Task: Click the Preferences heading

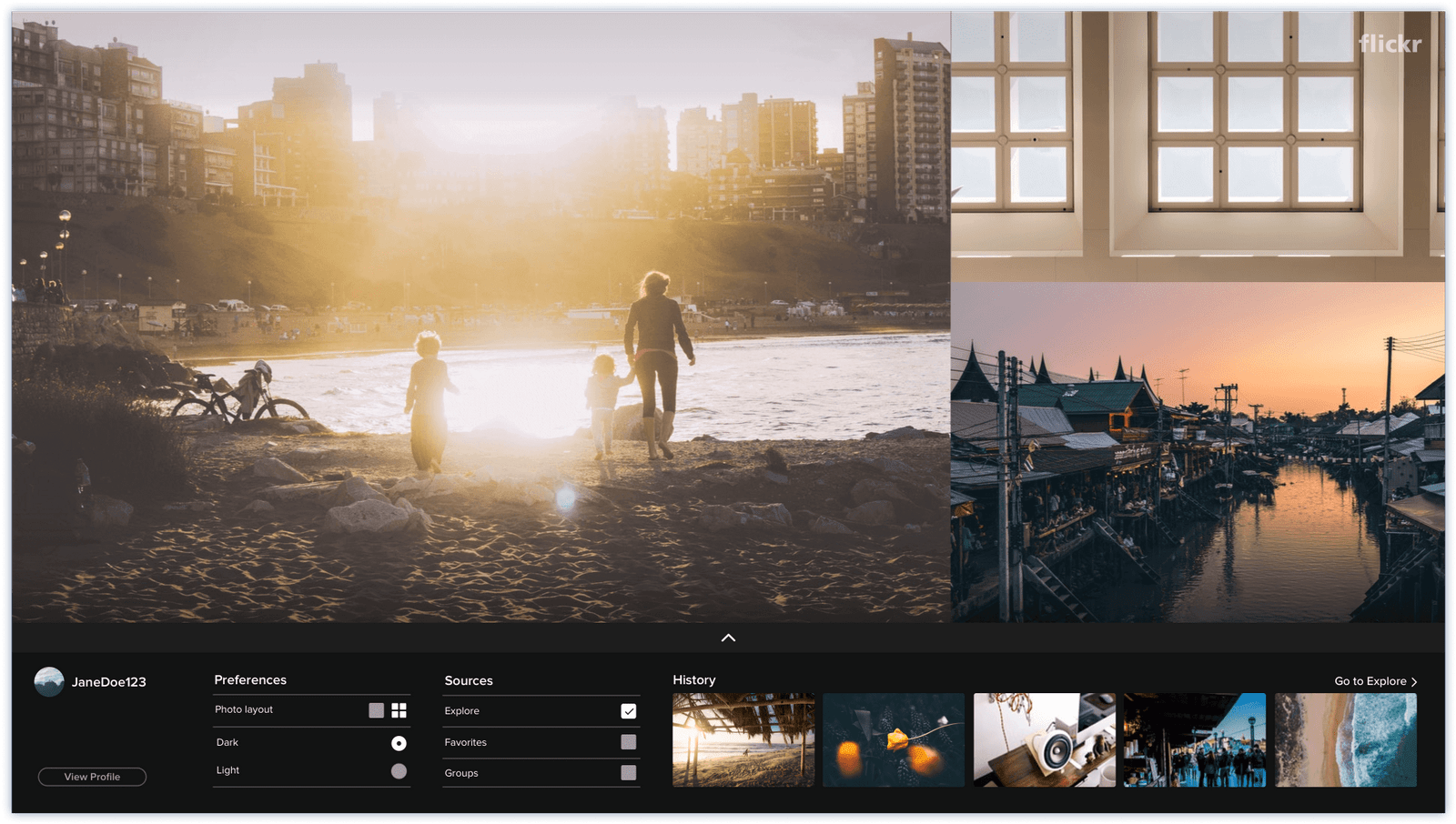Action: pyautogui.click(x=250, y=679)
